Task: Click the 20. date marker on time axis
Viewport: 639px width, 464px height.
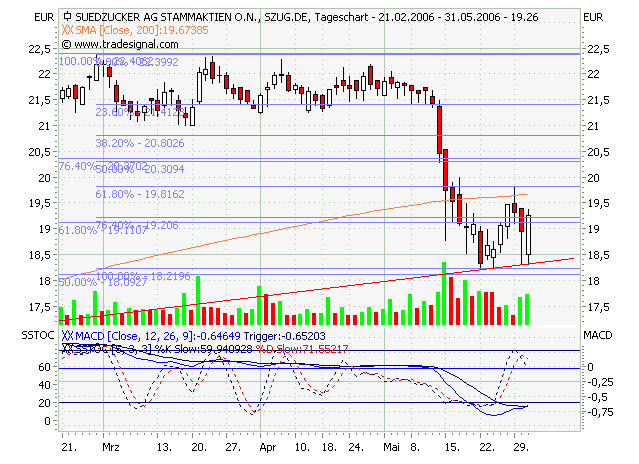Action: pyautogui.click(x=199, y=447)
